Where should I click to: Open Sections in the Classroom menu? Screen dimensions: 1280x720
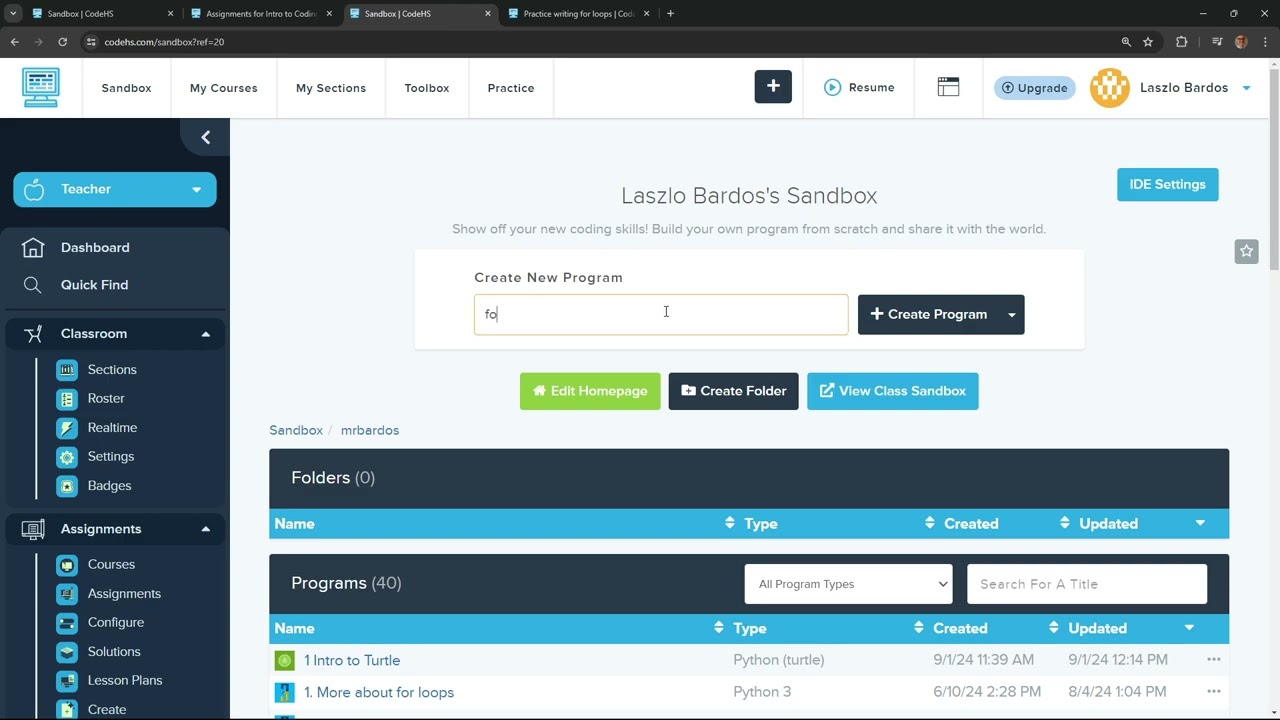(112, 369)
